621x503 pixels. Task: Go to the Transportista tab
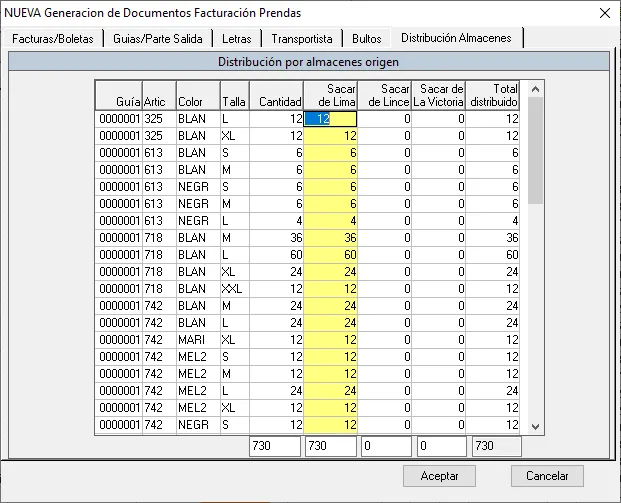[x=302, y=39]
